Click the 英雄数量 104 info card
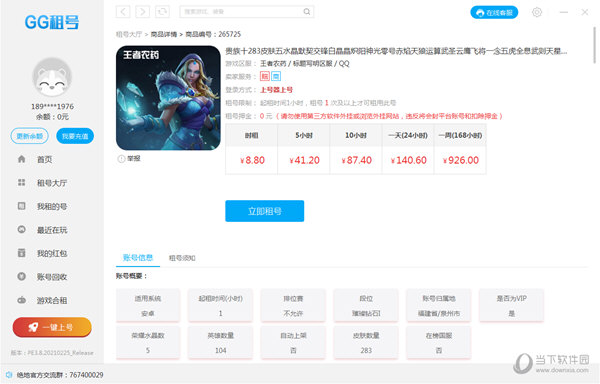The image size is (600, 384). pos(220,343)
